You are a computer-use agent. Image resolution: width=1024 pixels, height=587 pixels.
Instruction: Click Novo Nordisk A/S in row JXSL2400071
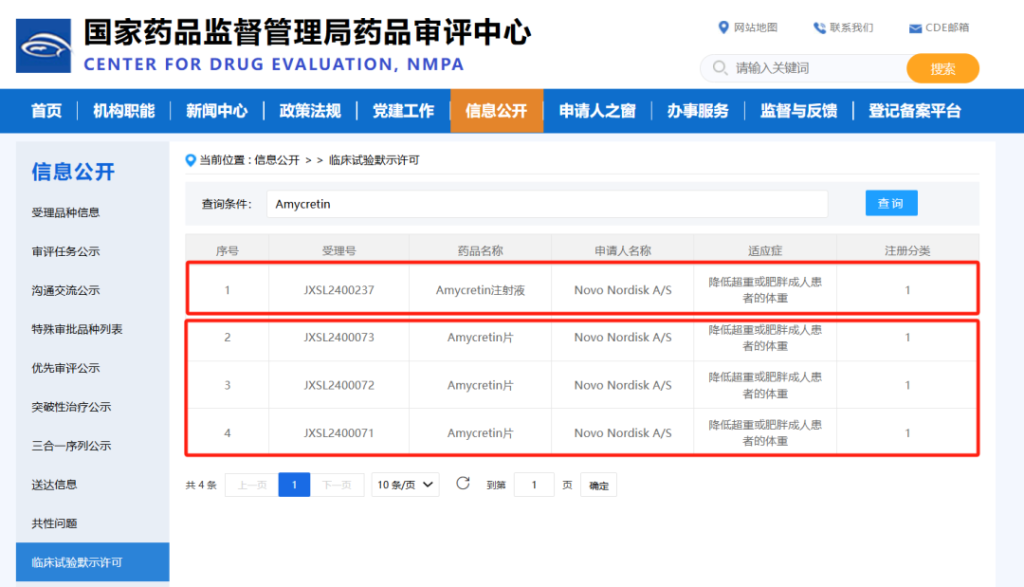tap(622, 433)
